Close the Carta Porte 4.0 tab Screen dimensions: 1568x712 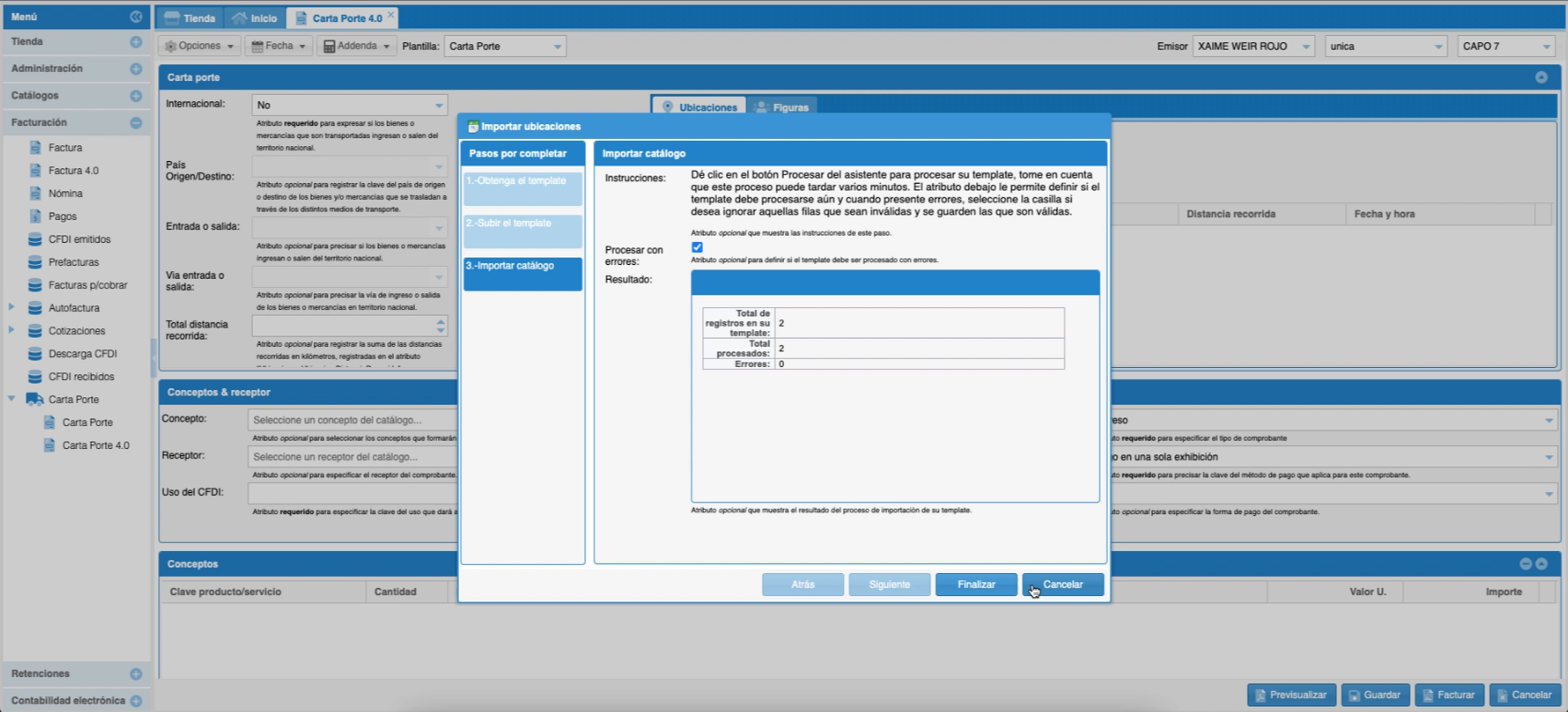click(x=391, y=15)
